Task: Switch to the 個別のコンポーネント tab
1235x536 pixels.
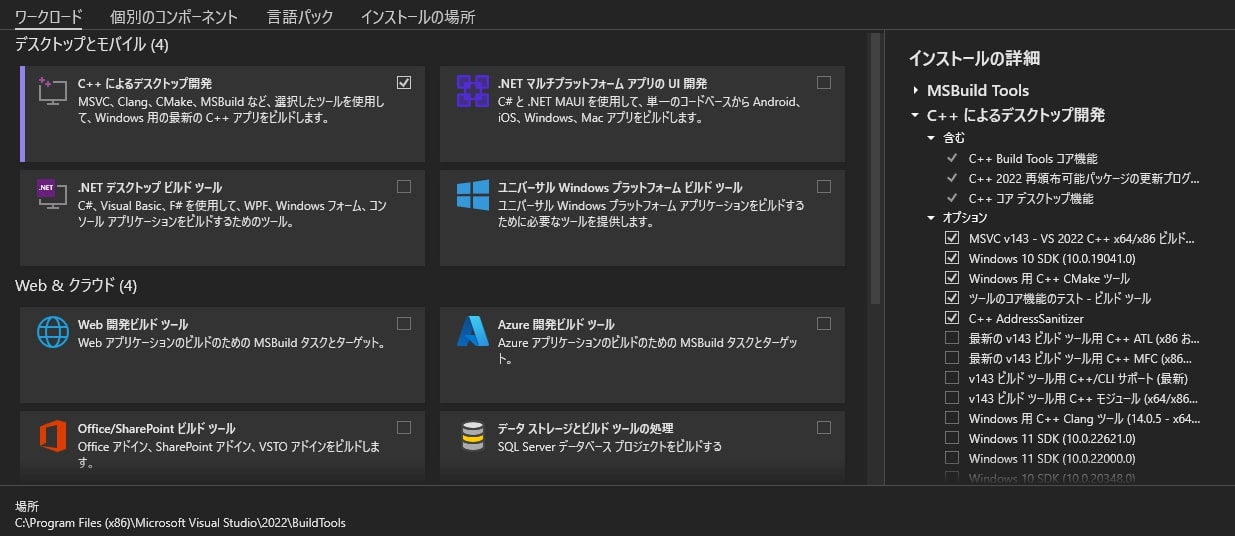Action: pos(174,17)
